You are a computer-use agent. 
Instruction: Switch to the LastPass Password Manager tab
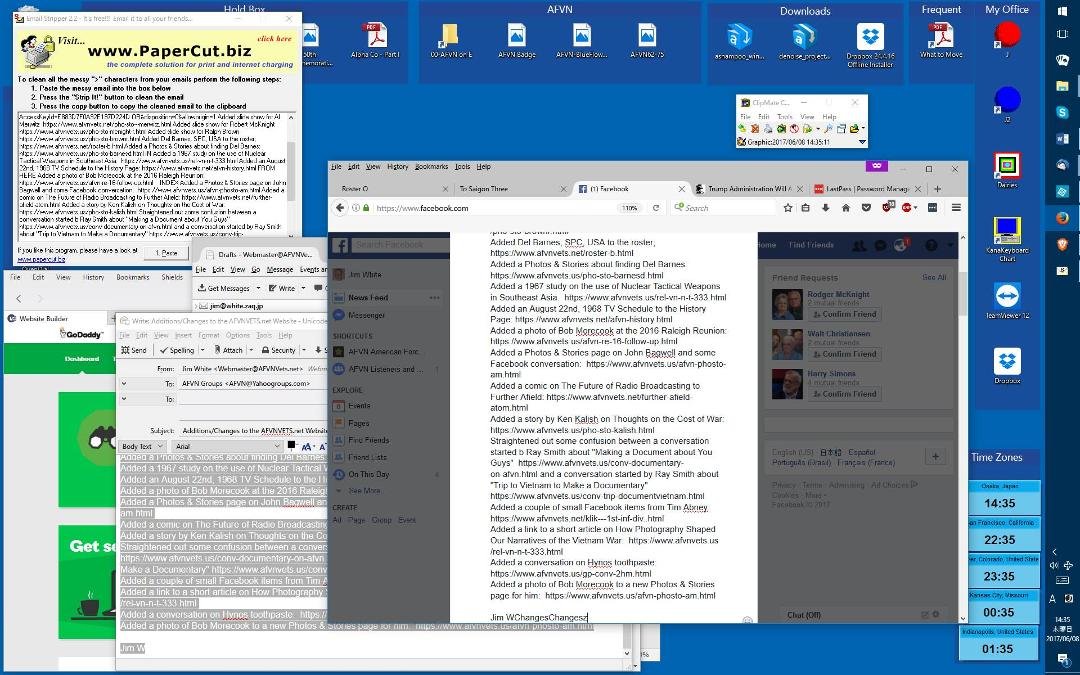[x=866, y=189]
